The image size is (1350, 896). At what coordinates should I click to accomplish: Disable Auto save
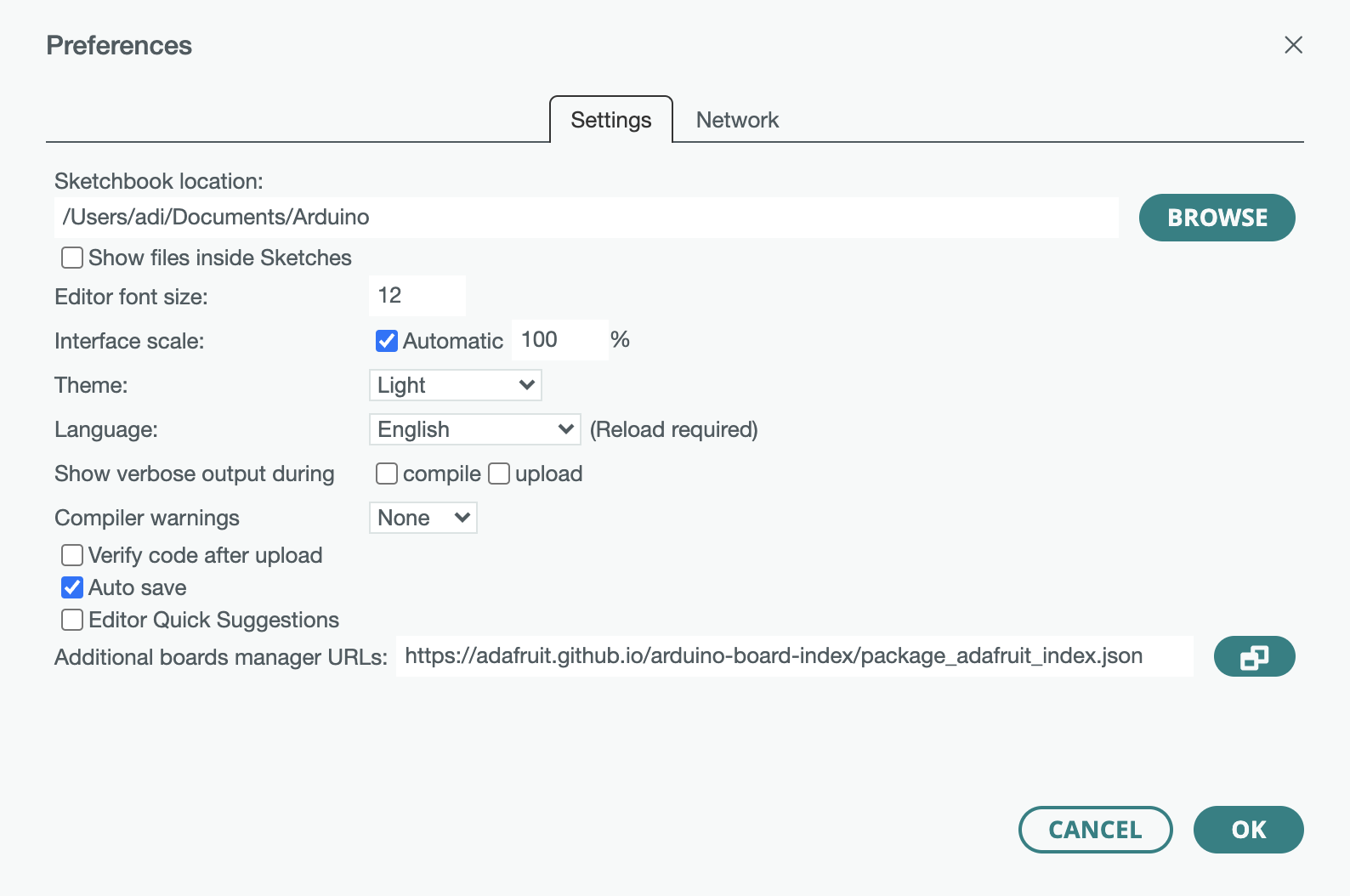[x=72, y=587]
